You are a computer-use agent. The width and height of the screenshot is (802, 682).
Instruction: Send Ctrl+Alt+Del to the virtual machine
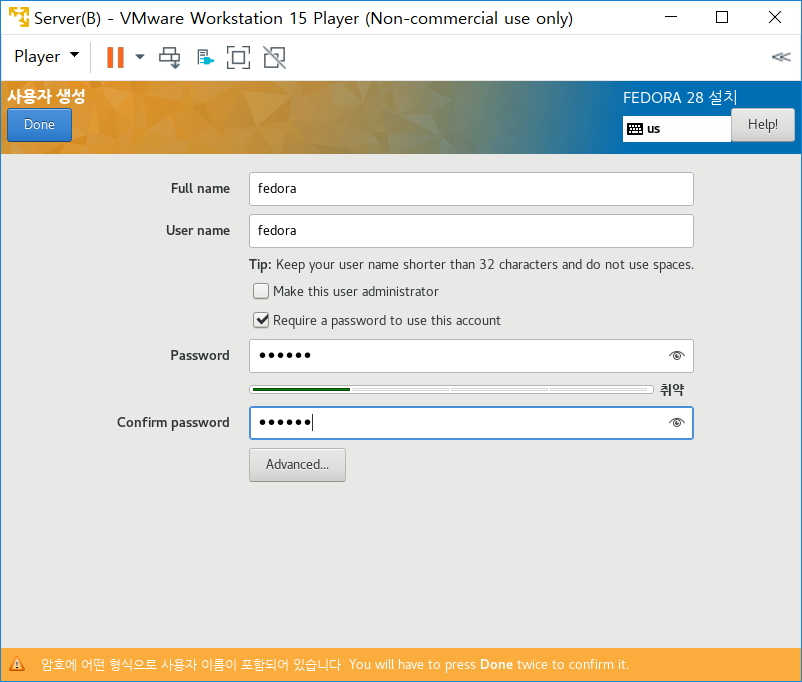point(170,57)
